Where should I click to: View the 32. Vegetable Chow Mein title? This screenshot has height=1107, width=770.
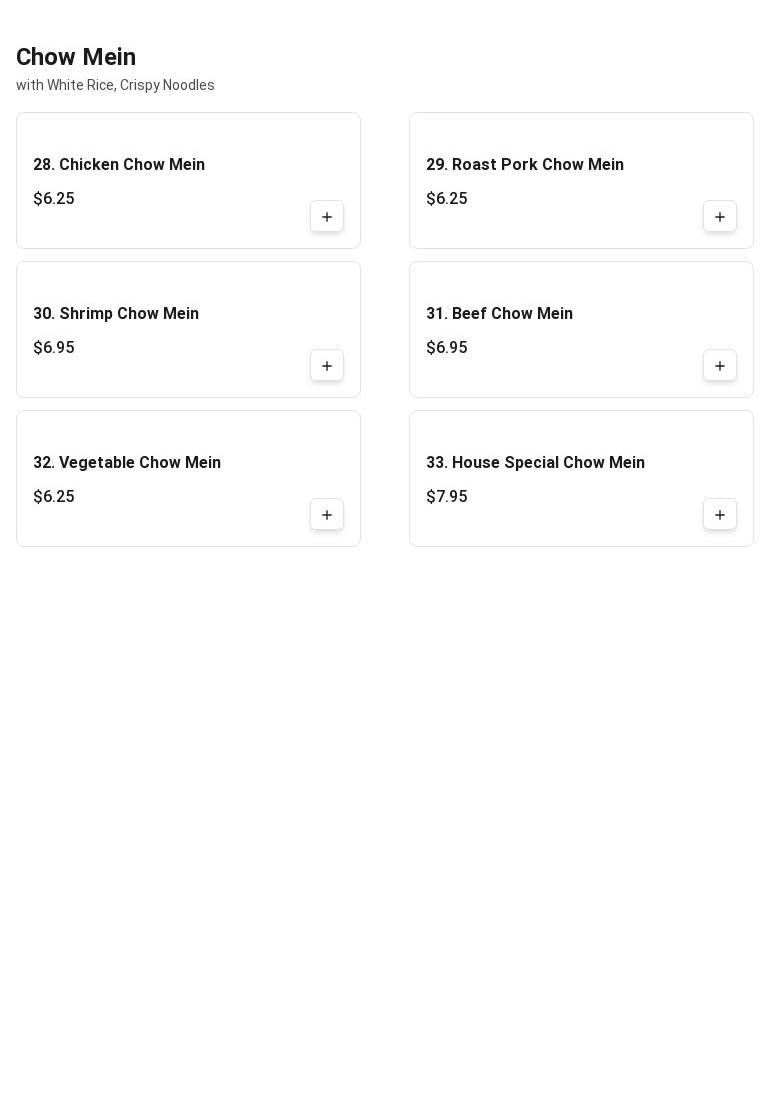(127, 462)
